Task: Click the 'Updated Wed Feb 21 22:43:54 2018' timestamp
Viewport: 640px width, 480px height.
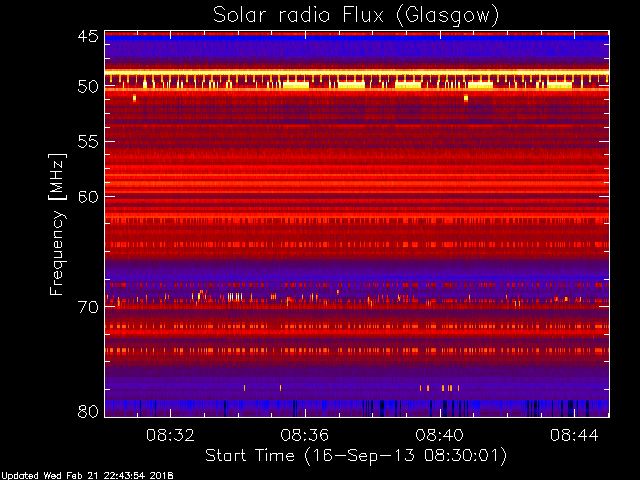Action: coord(87,476)
